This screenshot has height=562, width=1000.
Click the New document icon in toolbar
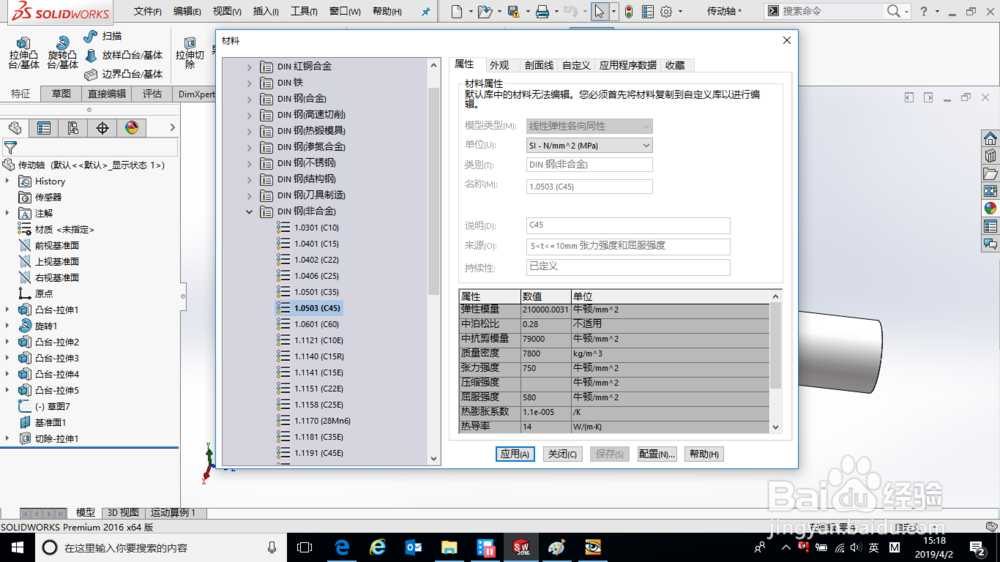click(457, 11)
